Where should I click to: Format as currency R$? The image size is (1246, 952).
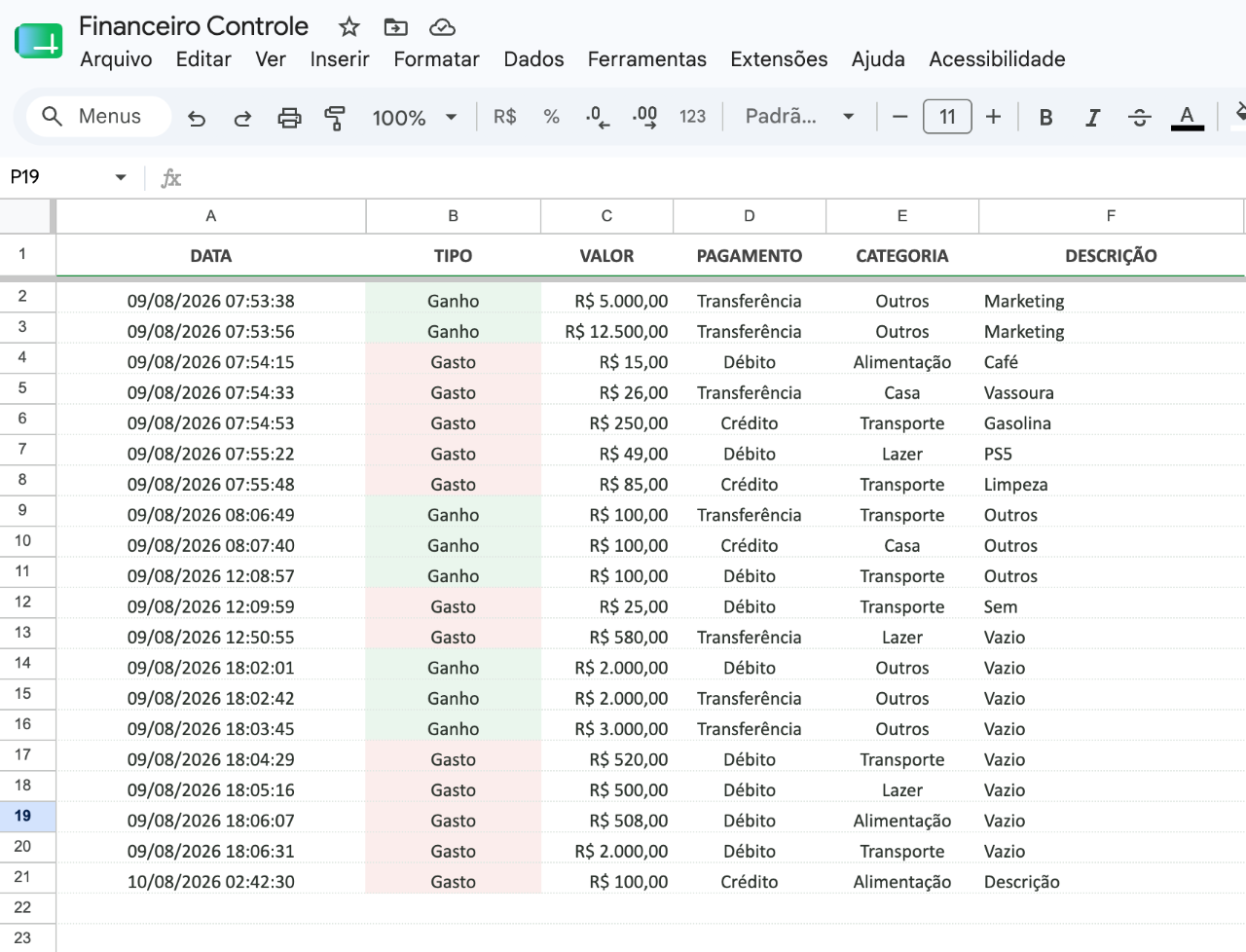click(504, 117)
